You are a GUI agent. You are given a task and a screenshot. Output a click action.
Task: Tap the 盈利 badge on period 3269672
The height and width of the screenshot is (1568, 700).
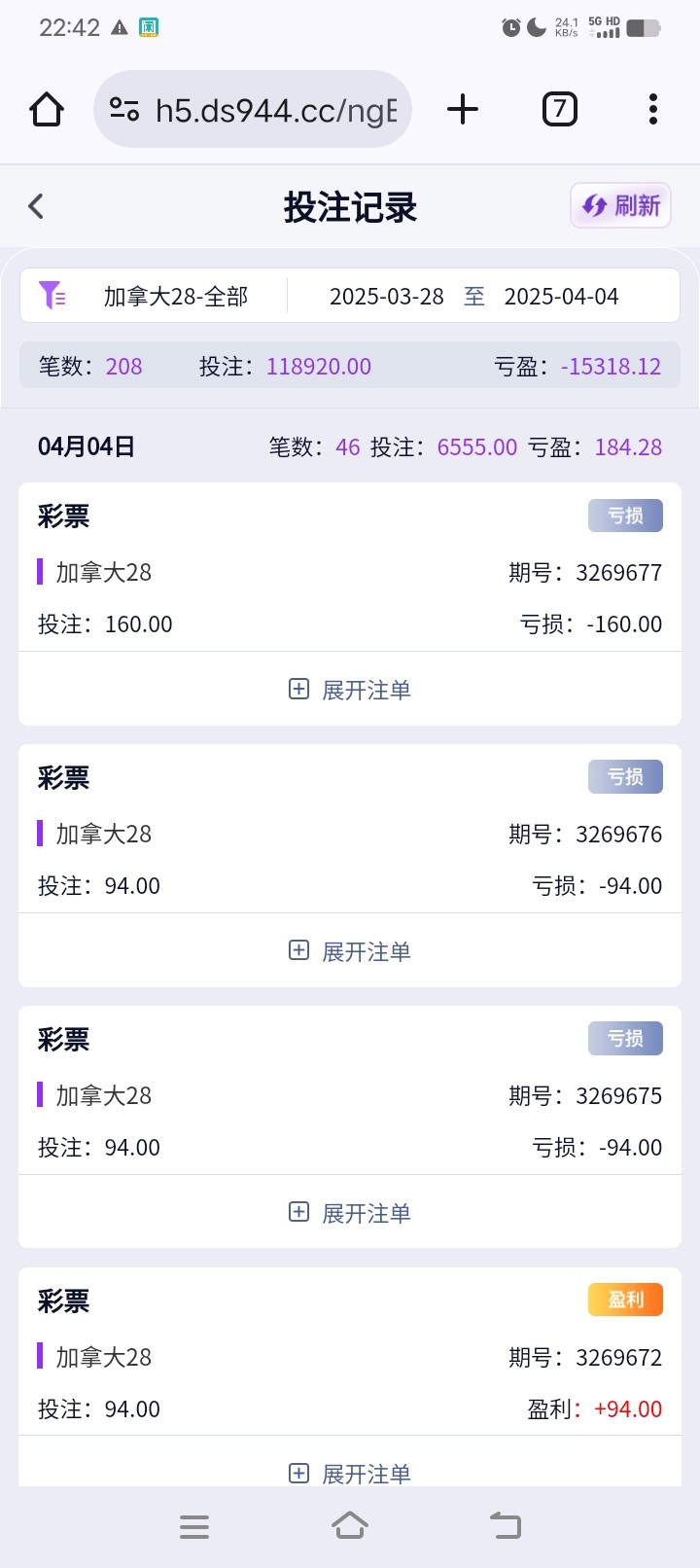tap(625, 1300)
